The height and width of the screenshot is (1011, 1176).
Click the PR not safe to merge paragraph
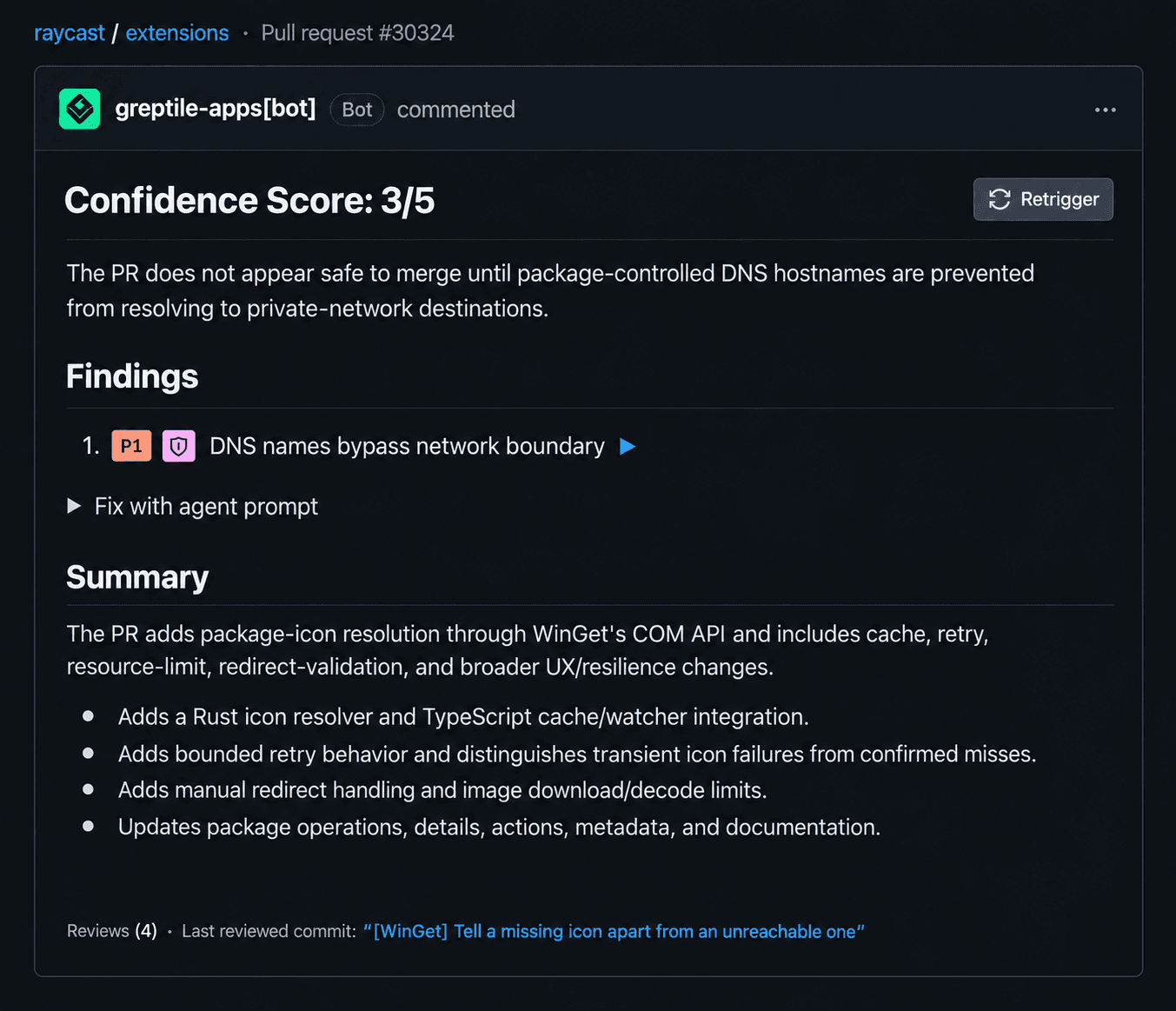(x=550, y=290)
